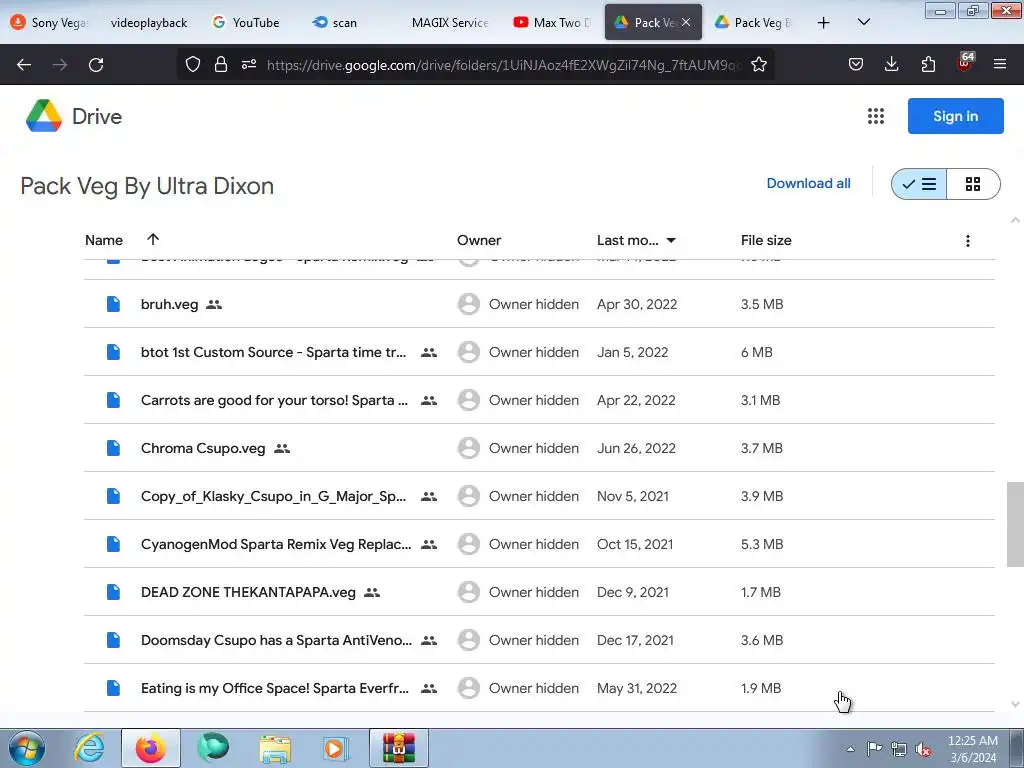
Task: Click the Sign in button
Action: 955,116
